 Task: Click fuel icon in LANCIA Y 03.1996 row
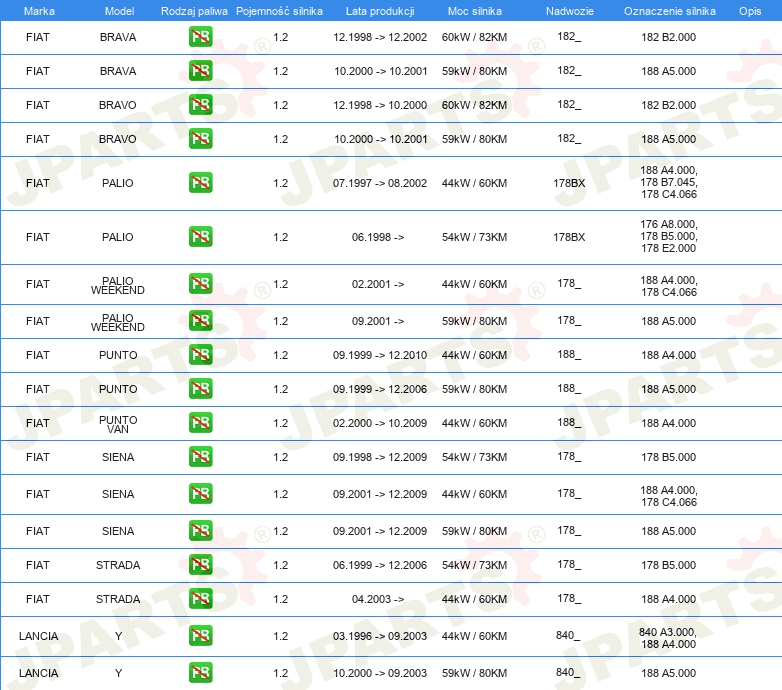200,636
